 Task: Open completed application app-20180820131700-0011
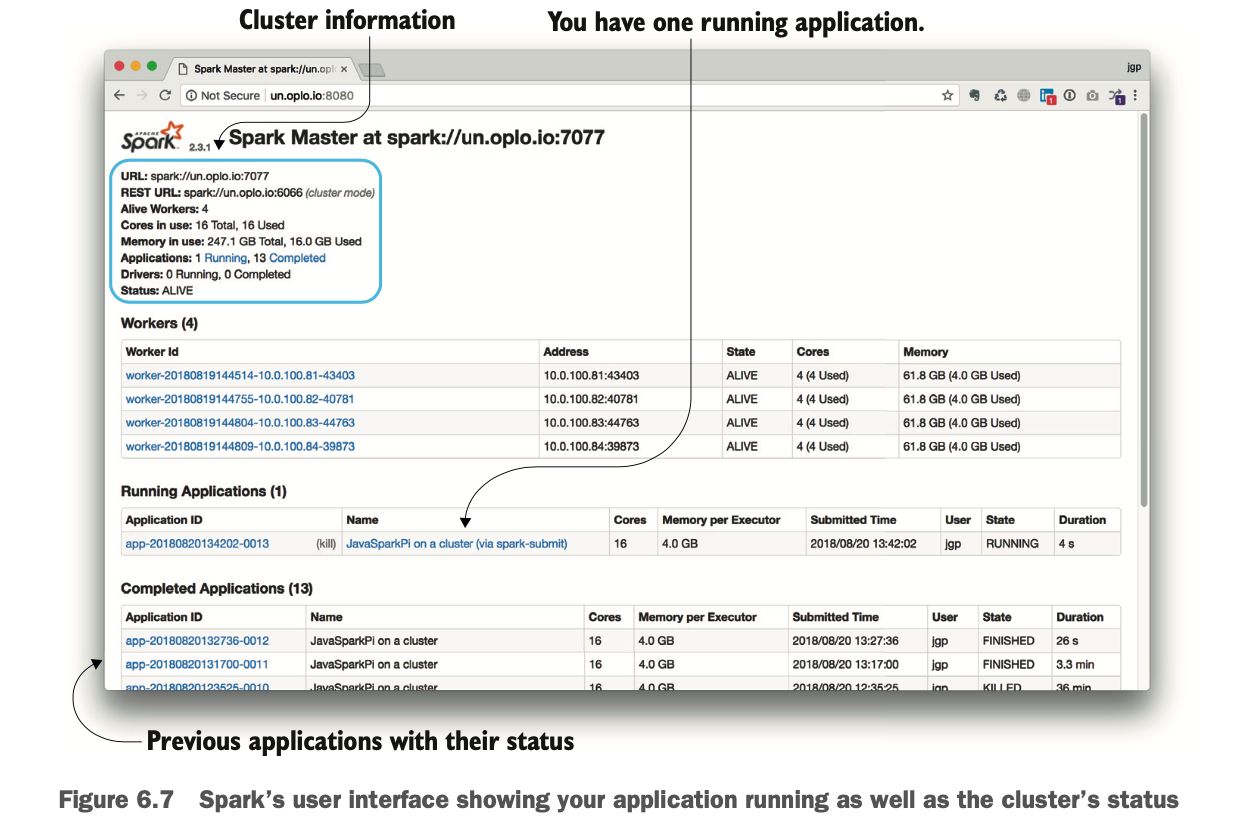tap(197, 665)
